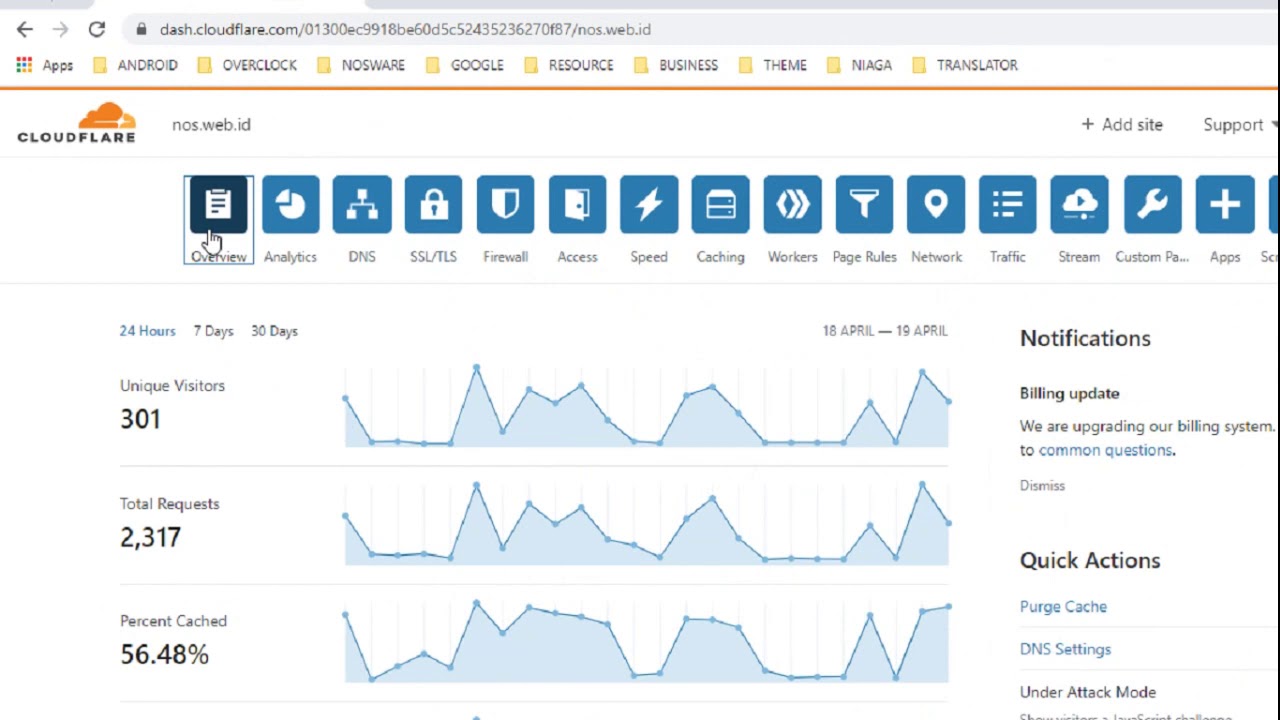Click the Percent Cached chart
Viewport: 1280px width, 720px height.
pos(646,642)
